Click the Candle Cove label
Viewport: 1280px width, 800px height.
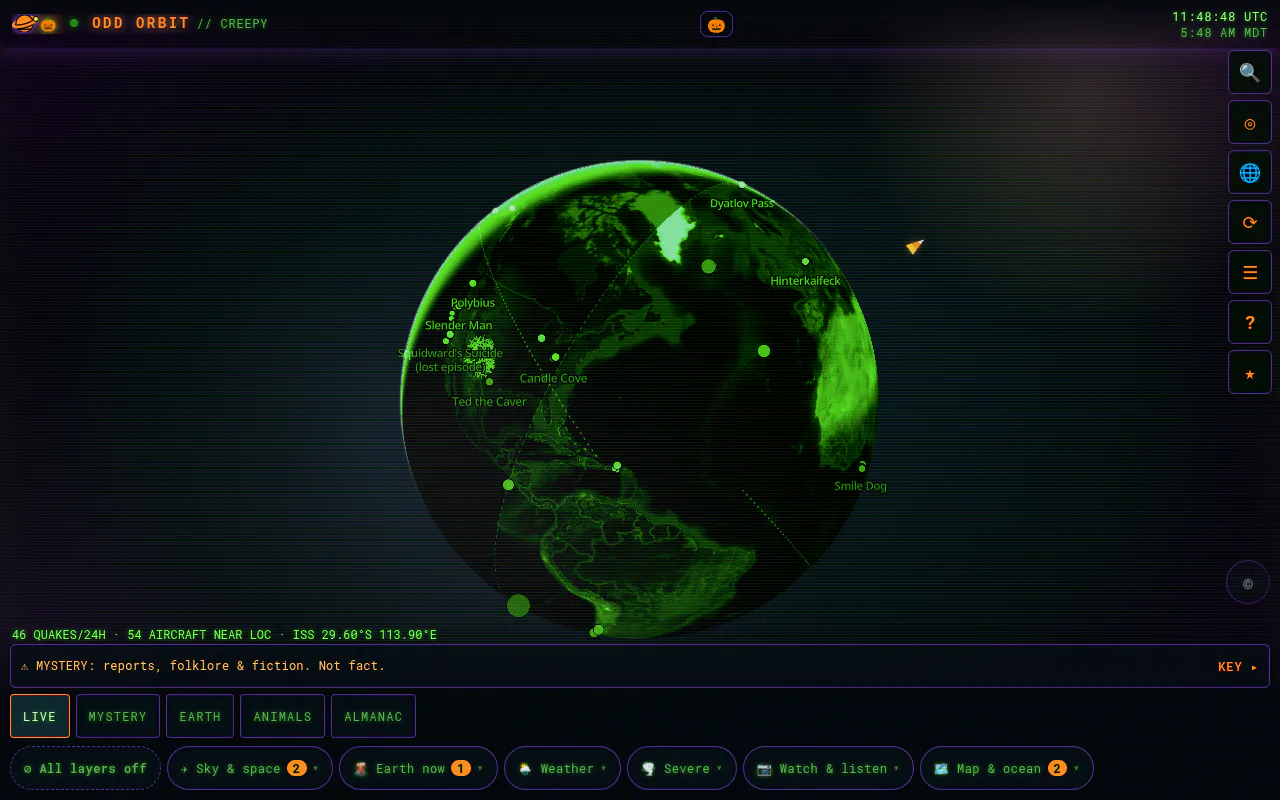(x=553, y=378)
